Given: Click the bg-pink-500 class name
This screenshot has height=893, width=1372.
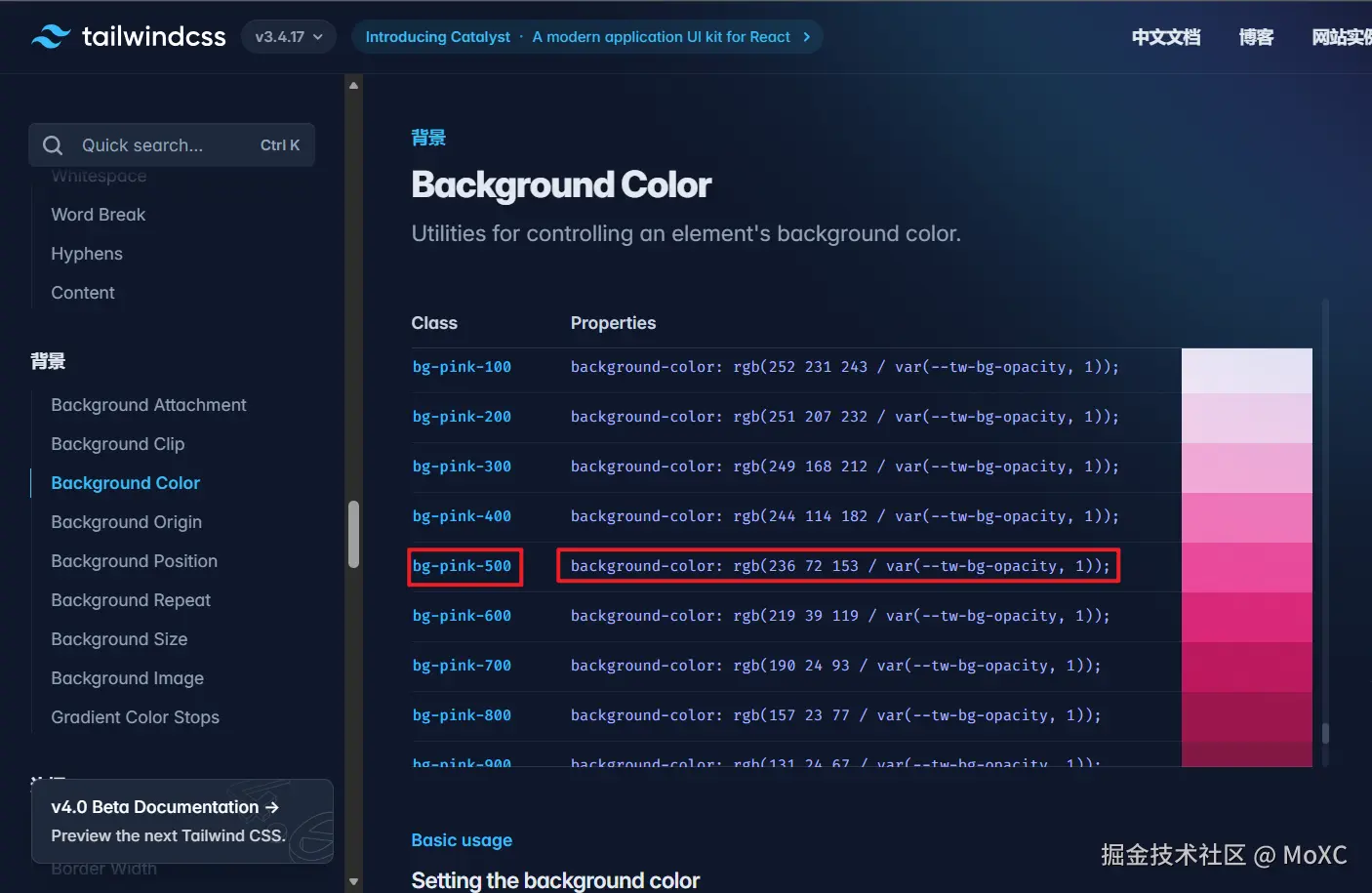Looking at the screenshot, I should pyautogui.click(x=462, y=566).
